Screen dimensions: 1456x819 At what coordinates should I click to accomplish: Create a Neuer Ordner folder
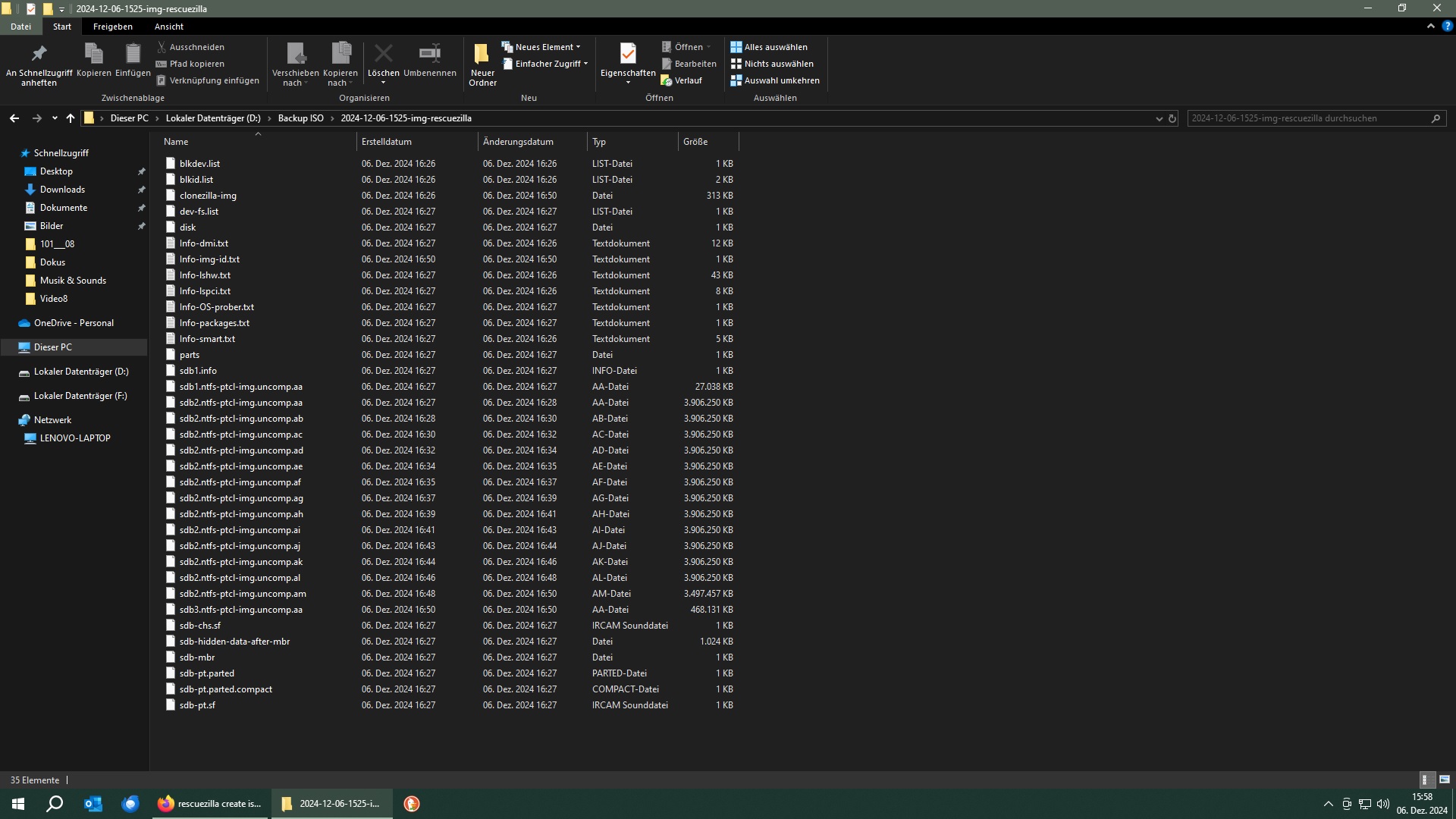click(482, 64)
